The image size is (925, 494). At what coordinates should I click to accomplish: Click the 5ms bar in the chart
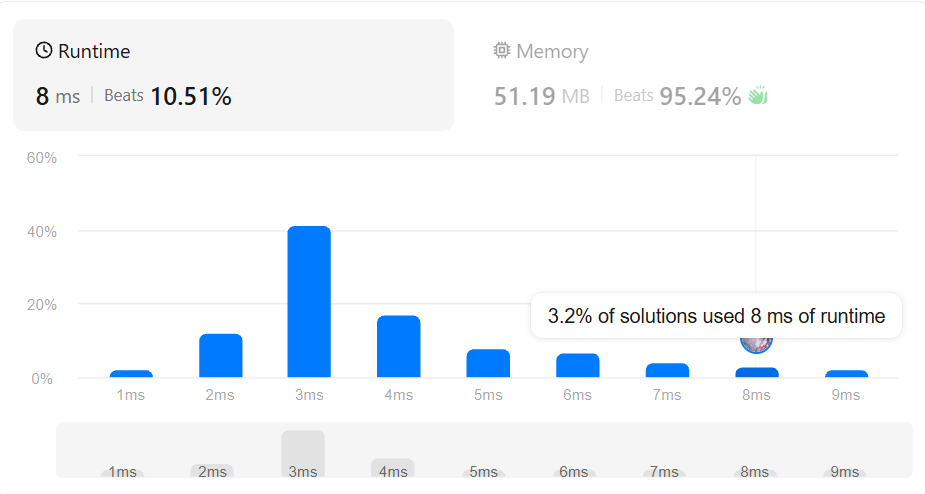488,363
